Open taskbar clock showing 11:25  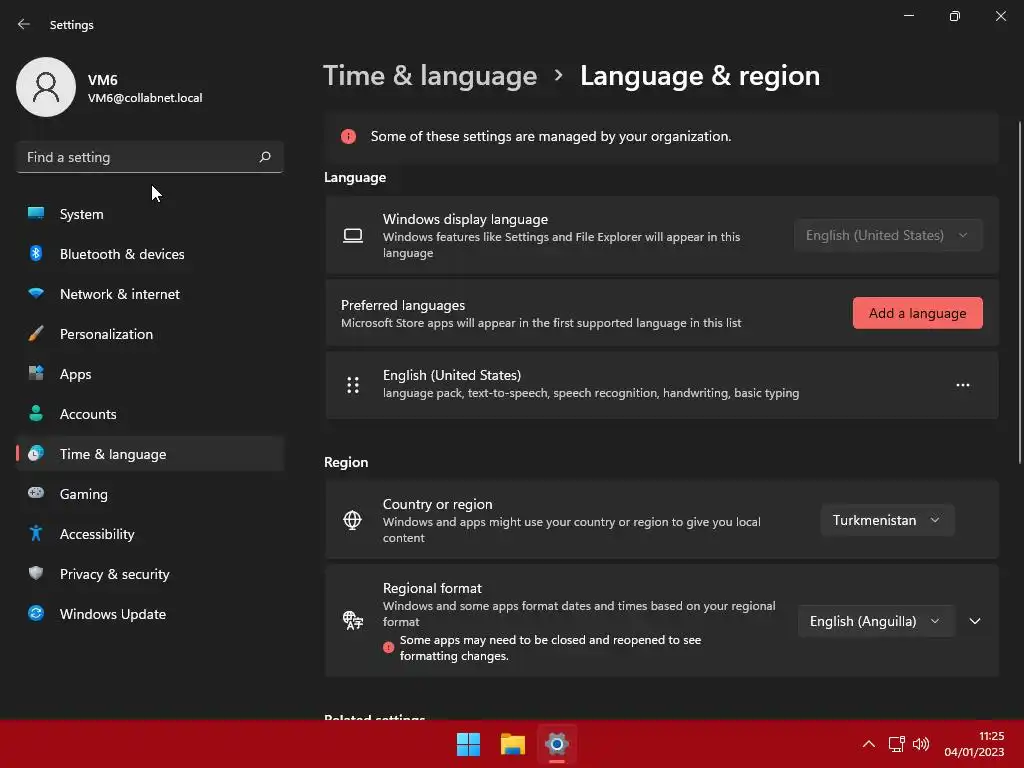click(x=974, y=744)
